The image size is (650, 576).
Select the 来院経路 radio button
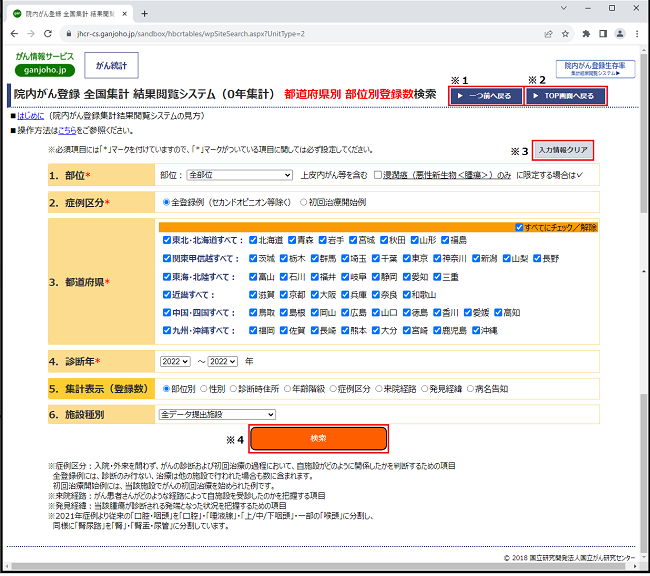(x=378, y=389)
